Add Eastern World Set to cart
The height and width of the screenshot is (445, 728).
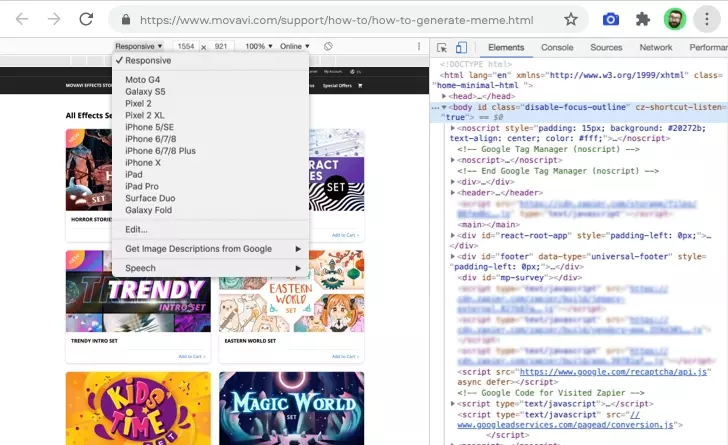(345, 357)
